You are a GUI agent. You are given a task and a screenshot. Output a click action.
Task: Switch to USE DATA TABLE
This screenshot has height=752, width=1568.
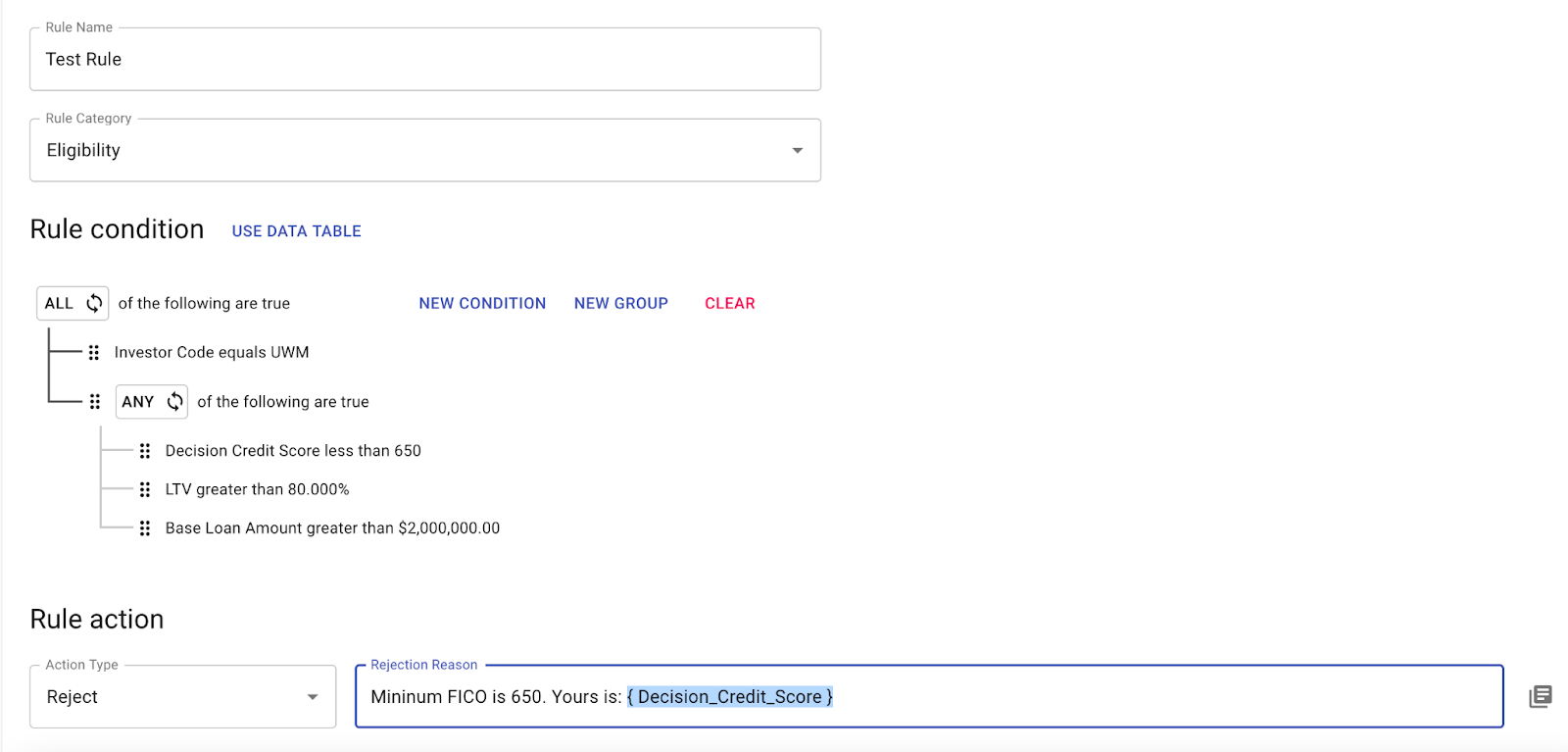point(297,231)
